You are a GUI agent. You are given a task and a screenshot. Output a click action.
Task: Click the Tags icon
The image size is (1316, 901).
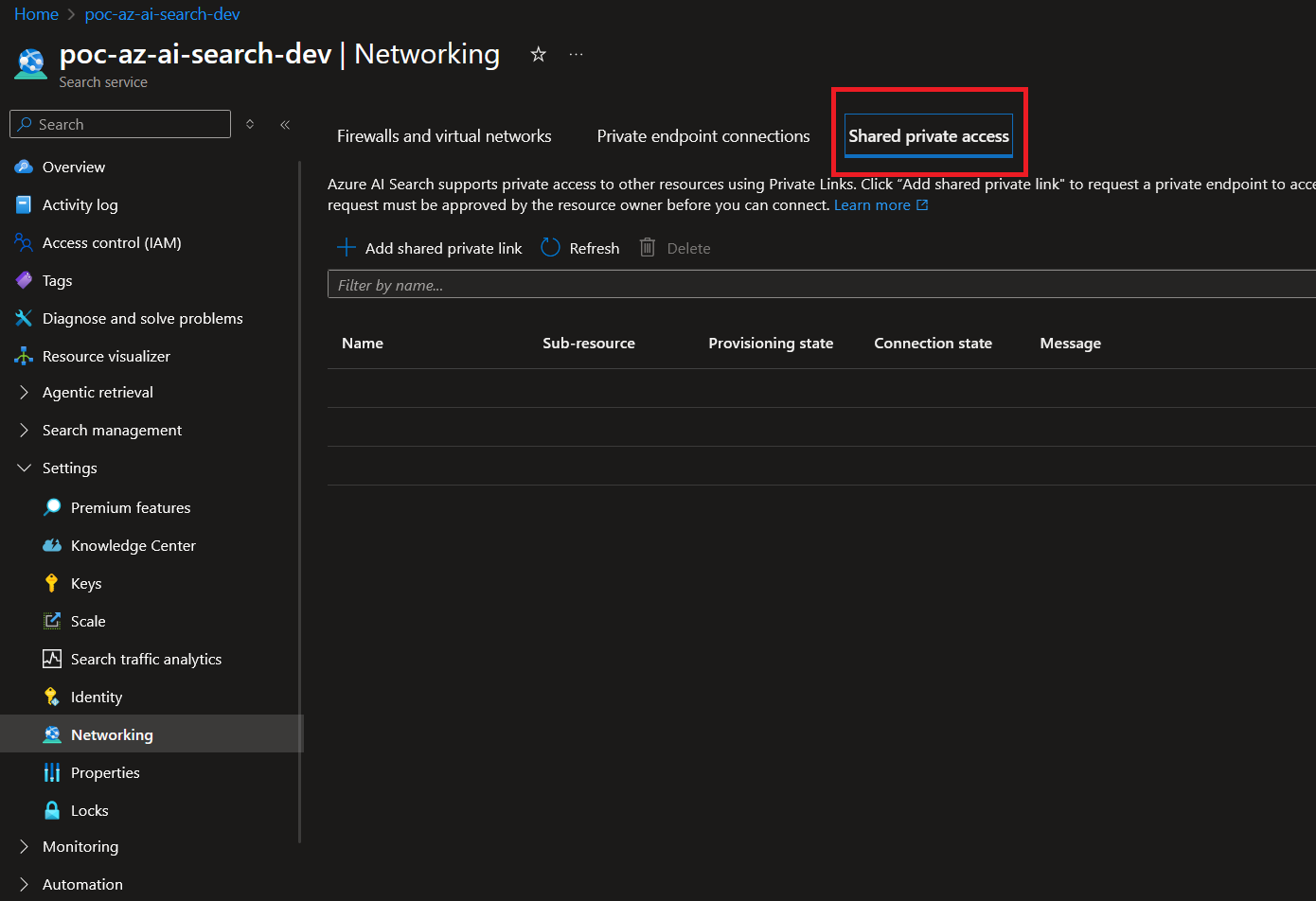coord(24,280)
